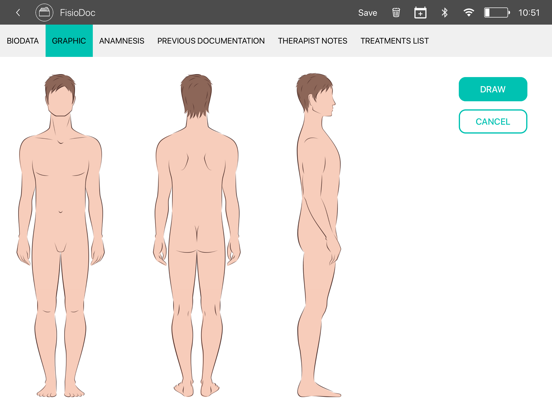Tap the Bluetooth status icon
Screen dimensions: 552x414
[445, 13]
